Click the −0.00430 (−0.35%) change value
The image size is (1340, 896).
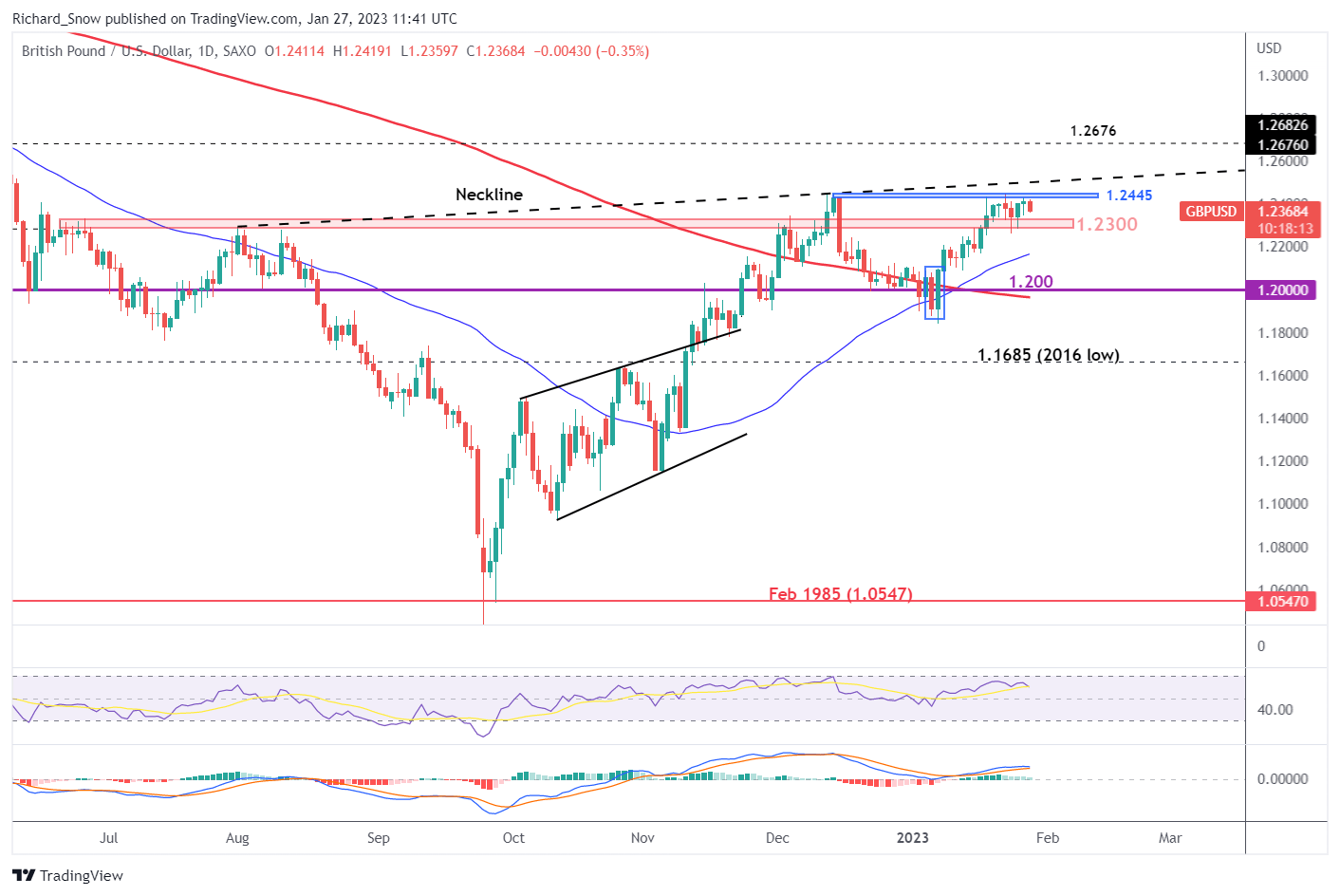click(592, 51)
